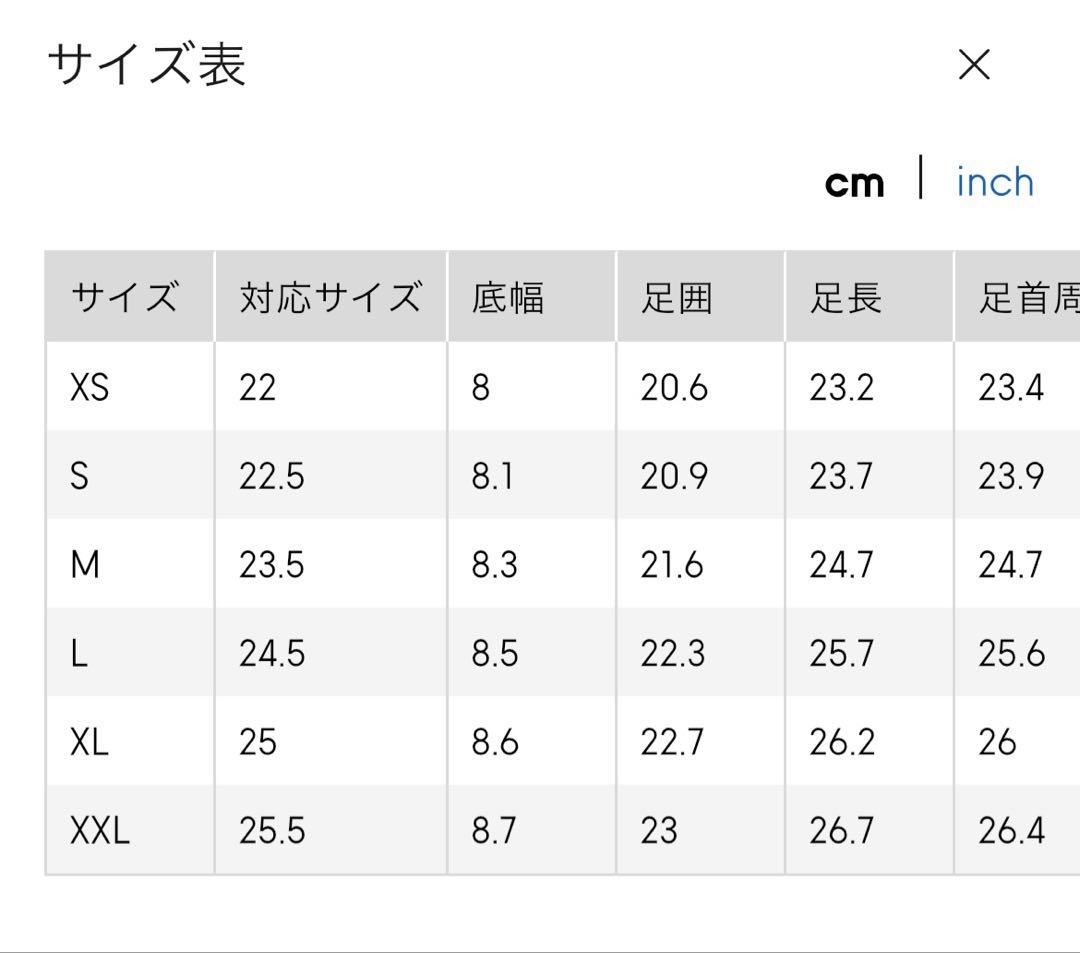
Task: Click the 23.5 value in the M row
Action: [271, 565]
